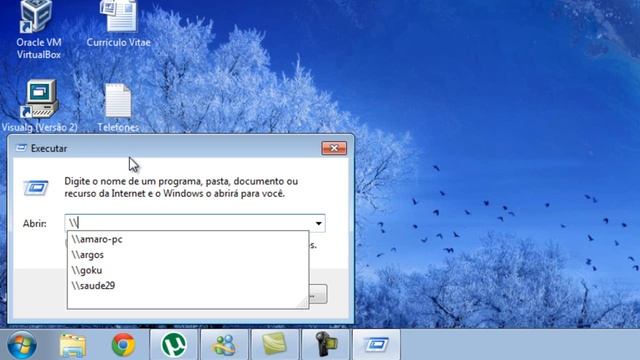
Task: Select \\amaro-pc from the suggestions
Action: 188,239
